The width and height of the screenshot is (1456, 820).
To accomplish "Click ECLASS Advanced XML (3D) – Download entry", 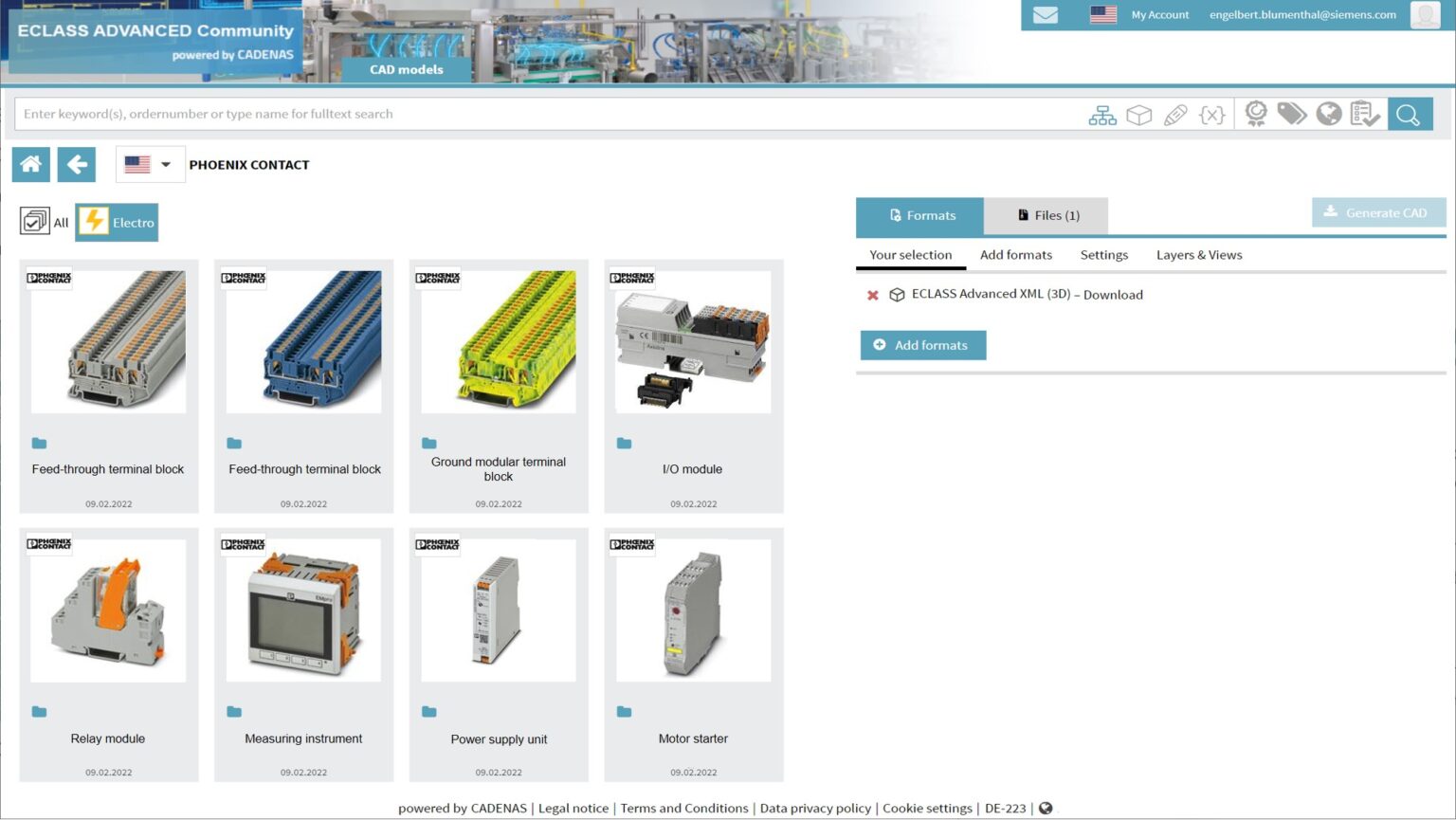I will pyautogui.click(x=1027, y=295).
